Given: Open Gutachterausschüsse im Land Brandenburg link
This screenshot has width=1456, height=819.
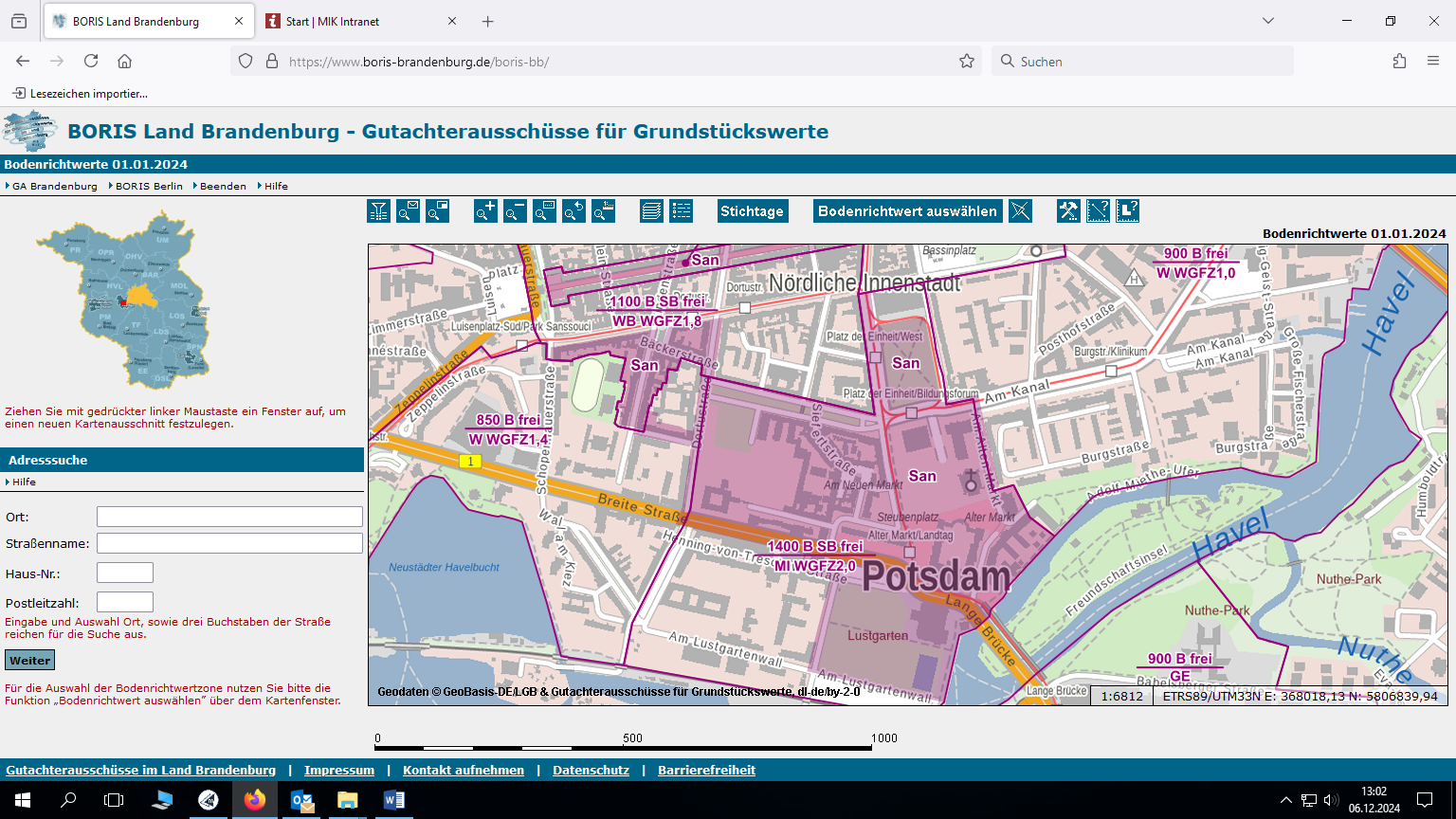Looking at the screenshot, I should click(x=140, y=770).
